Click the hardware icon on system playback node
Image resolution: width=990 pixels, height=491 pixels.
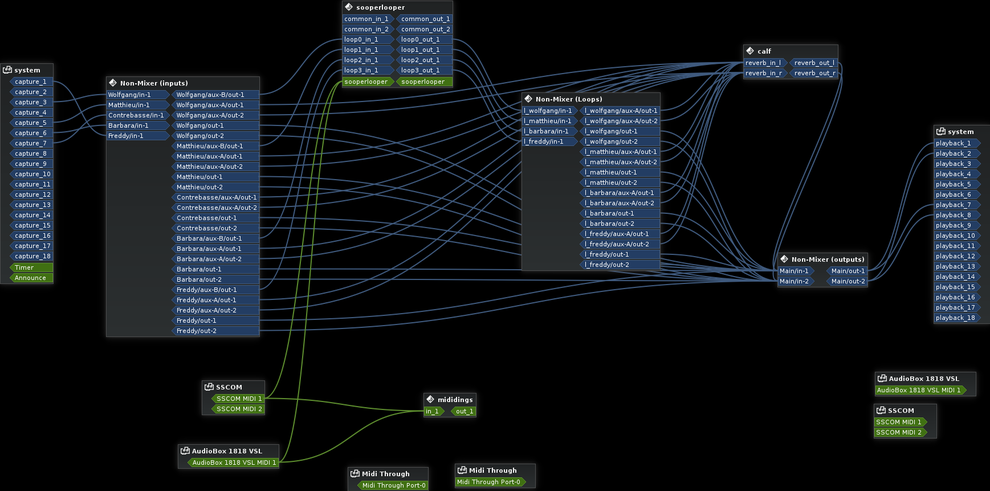click(x=940, y=132)
